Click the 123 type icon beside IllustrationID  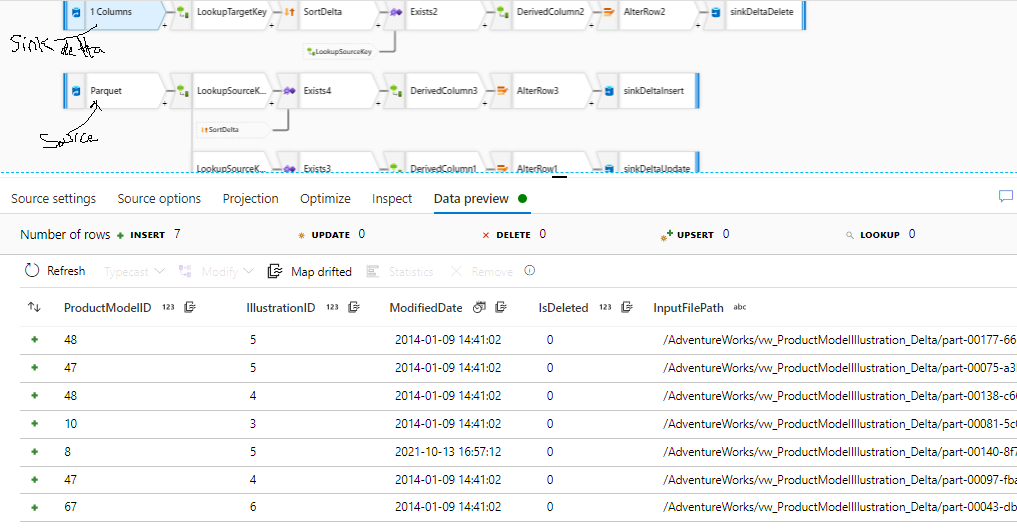point(333,307)
